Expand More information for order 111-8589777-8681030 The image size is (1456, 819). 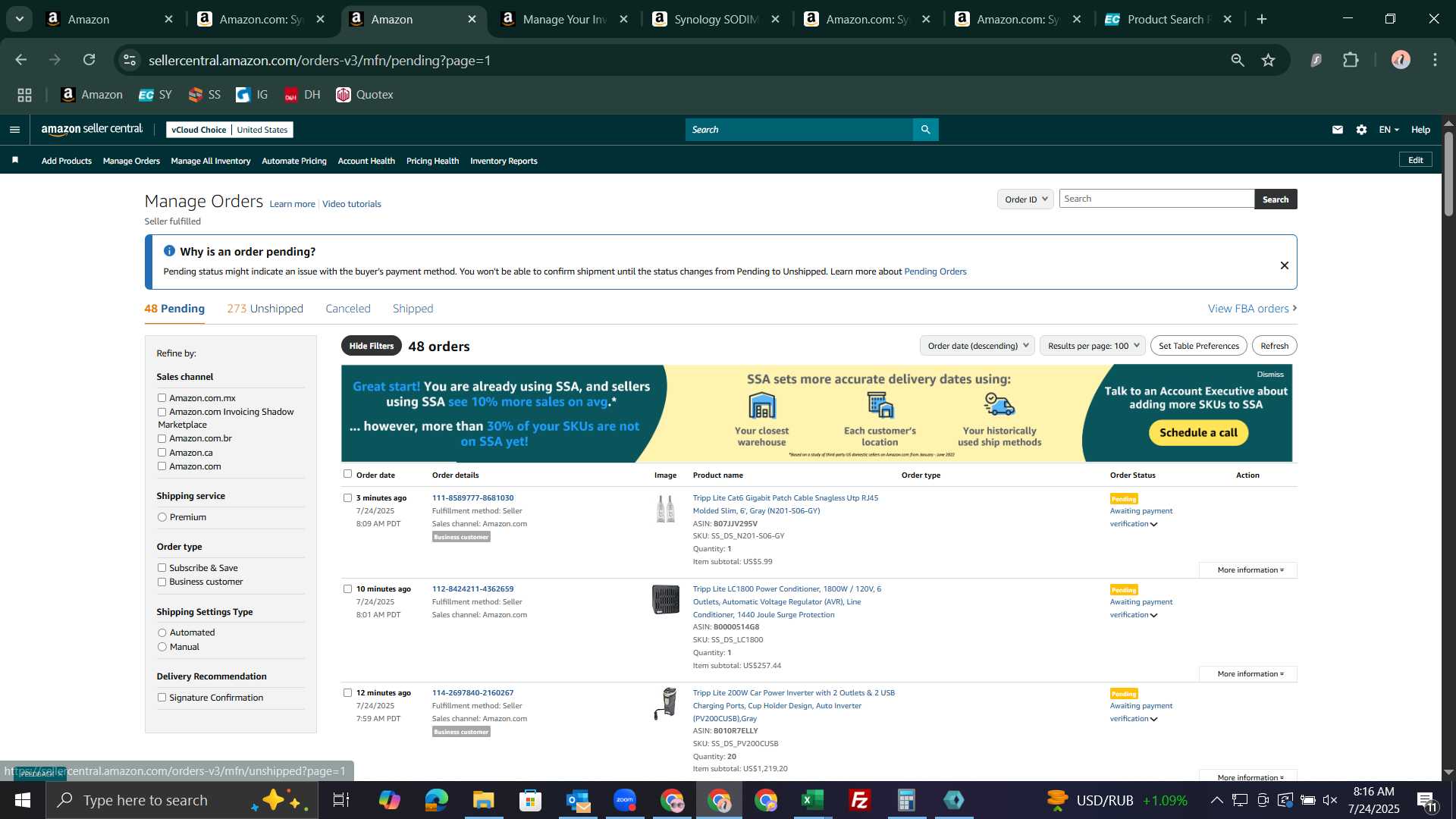pos(1249,570)
